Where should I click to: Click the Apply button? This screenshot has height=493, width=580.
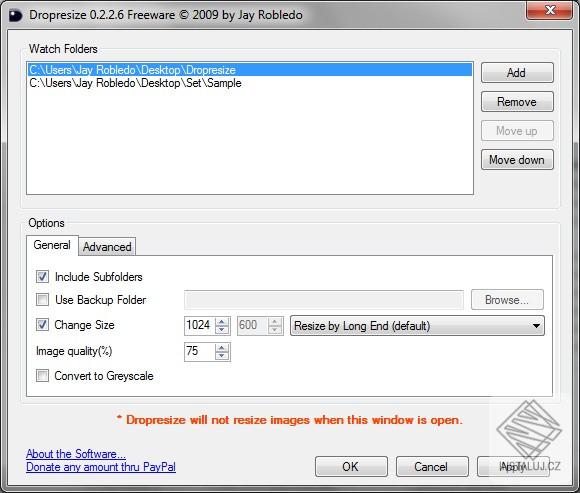click(513, 467)
